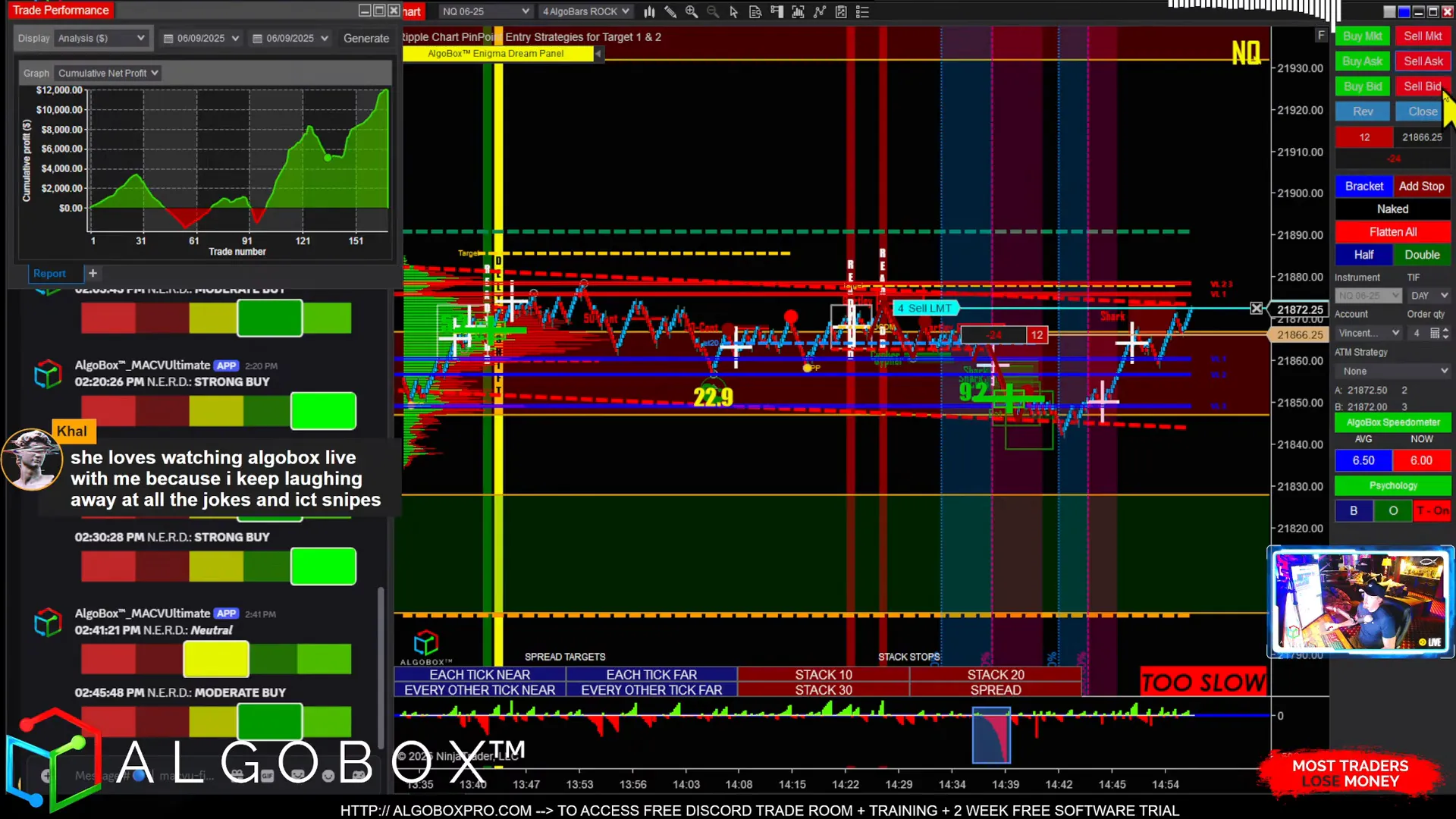Open the NQ 06-25 instrument dropdown in toolbar
This screenshot has height=819, width=1456.
click(x=485, y=11)
